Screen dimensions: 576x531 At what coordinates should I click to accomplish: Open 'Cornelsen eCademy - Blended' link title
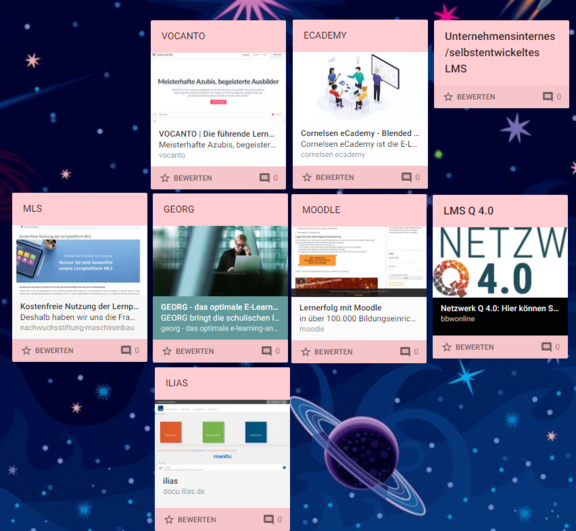coord(360,133)
